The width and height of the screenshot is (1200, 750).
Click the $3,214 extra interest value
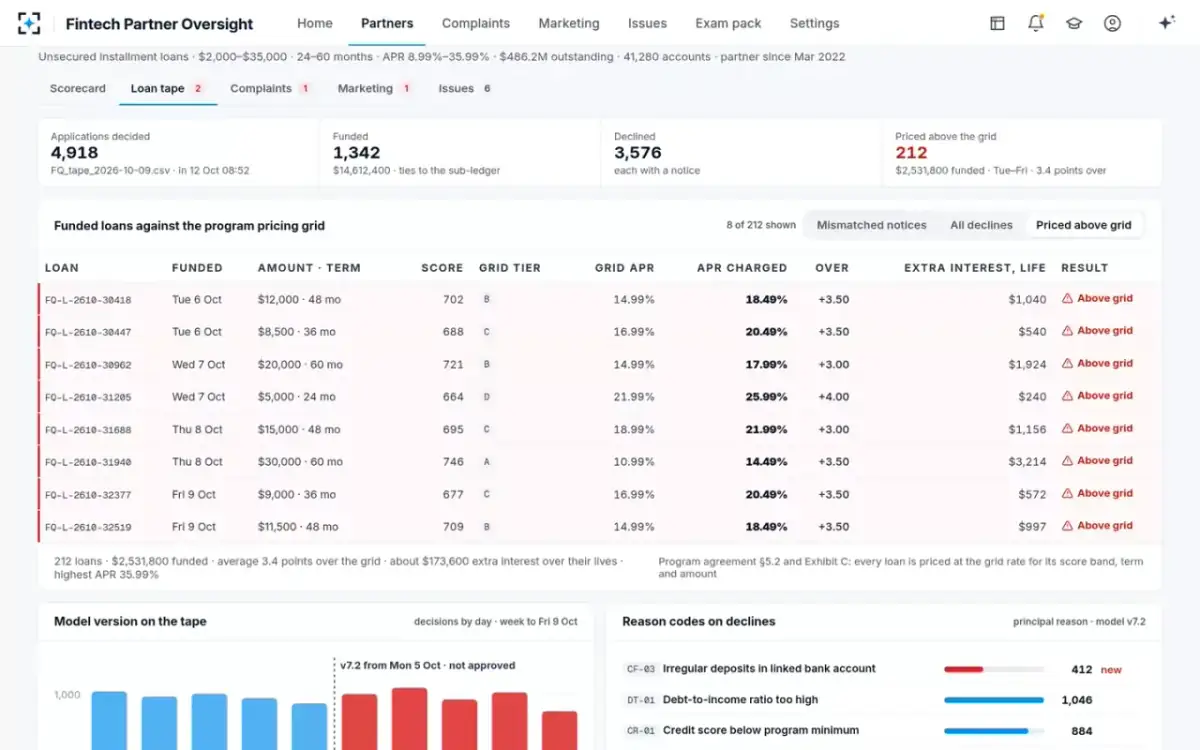coord(1027,462)
